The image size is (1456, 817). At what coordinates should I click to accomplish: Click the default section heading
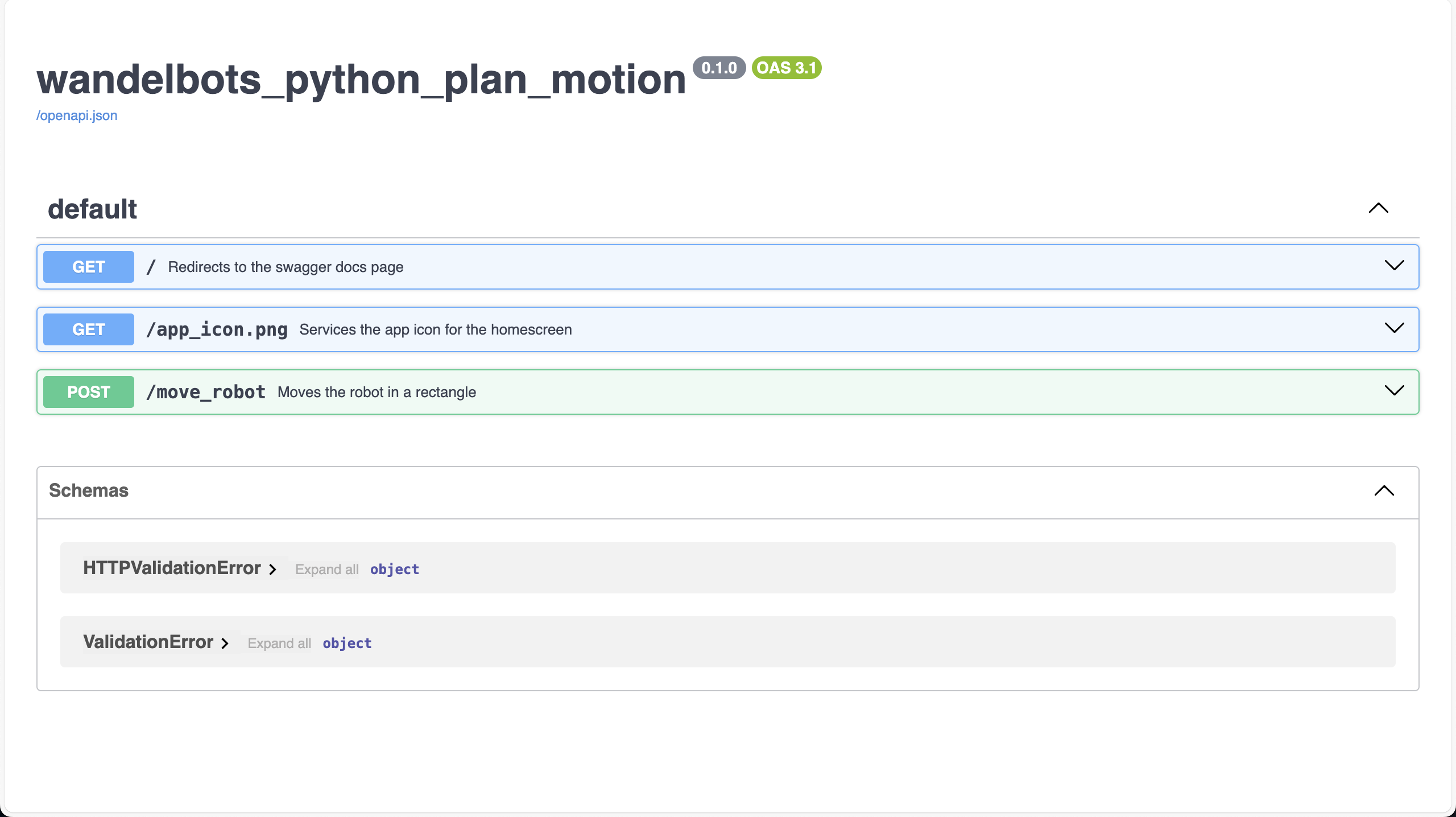coord(92,209)
